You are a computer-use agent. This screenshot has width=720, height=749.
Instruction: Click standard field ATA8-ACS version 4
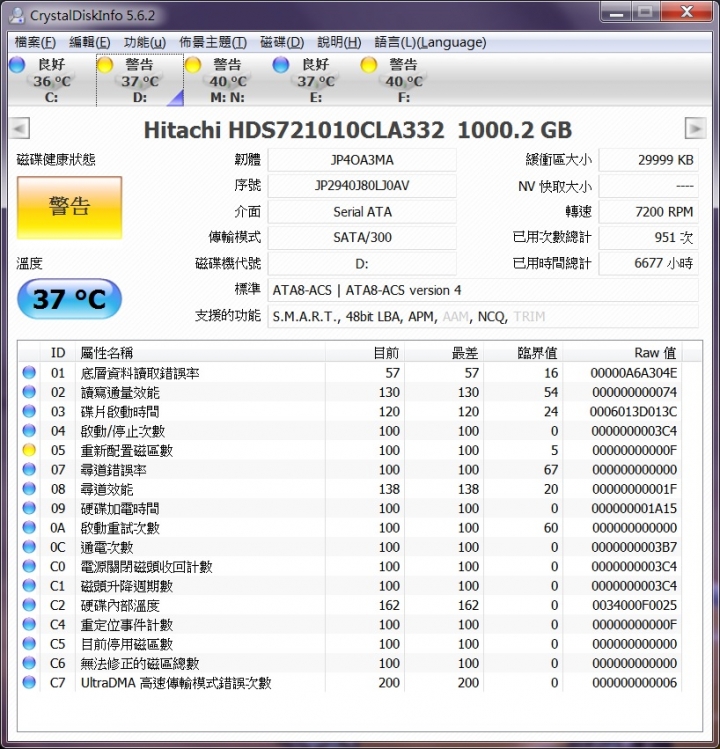[483, 290]
